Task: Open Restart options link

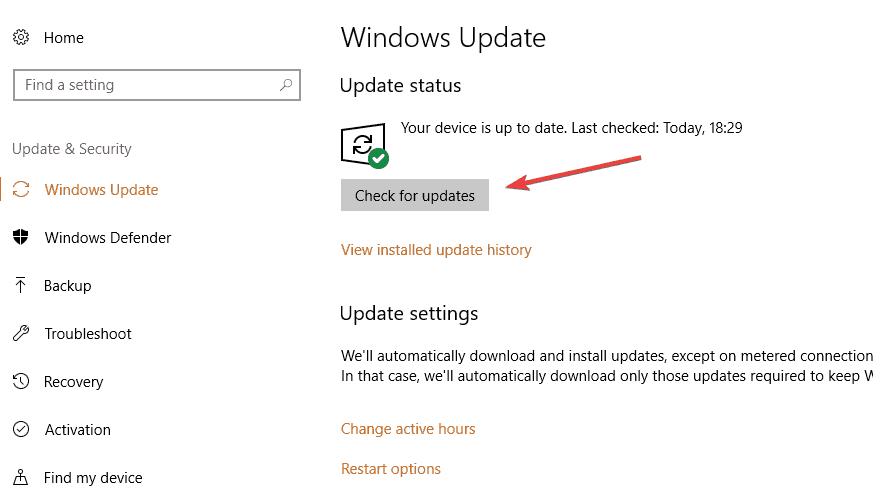Action: pos(391,469)
